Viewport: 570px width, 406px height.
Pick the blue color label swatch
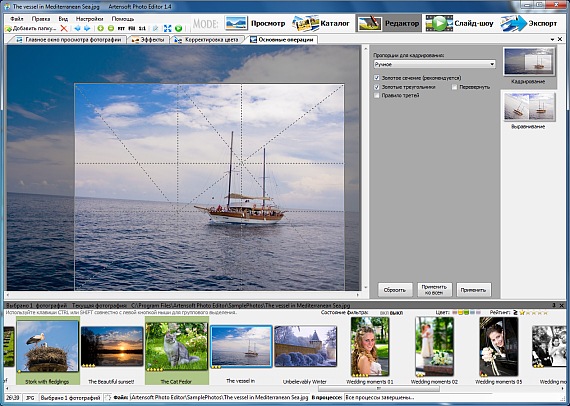tap(472, 312)
